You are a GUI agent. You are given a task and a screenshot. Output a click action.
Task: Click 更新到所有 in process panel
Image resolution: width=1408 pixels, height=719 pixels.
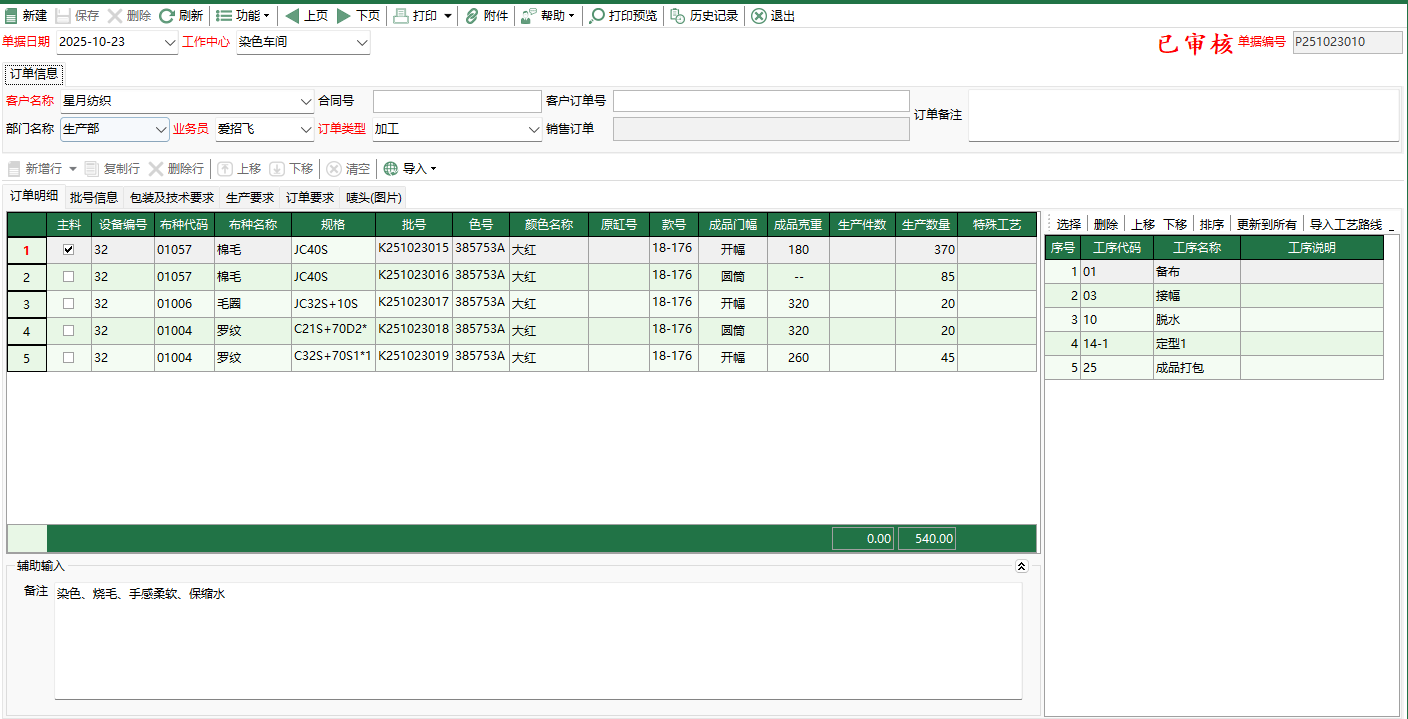click(x=1266, y=224)
